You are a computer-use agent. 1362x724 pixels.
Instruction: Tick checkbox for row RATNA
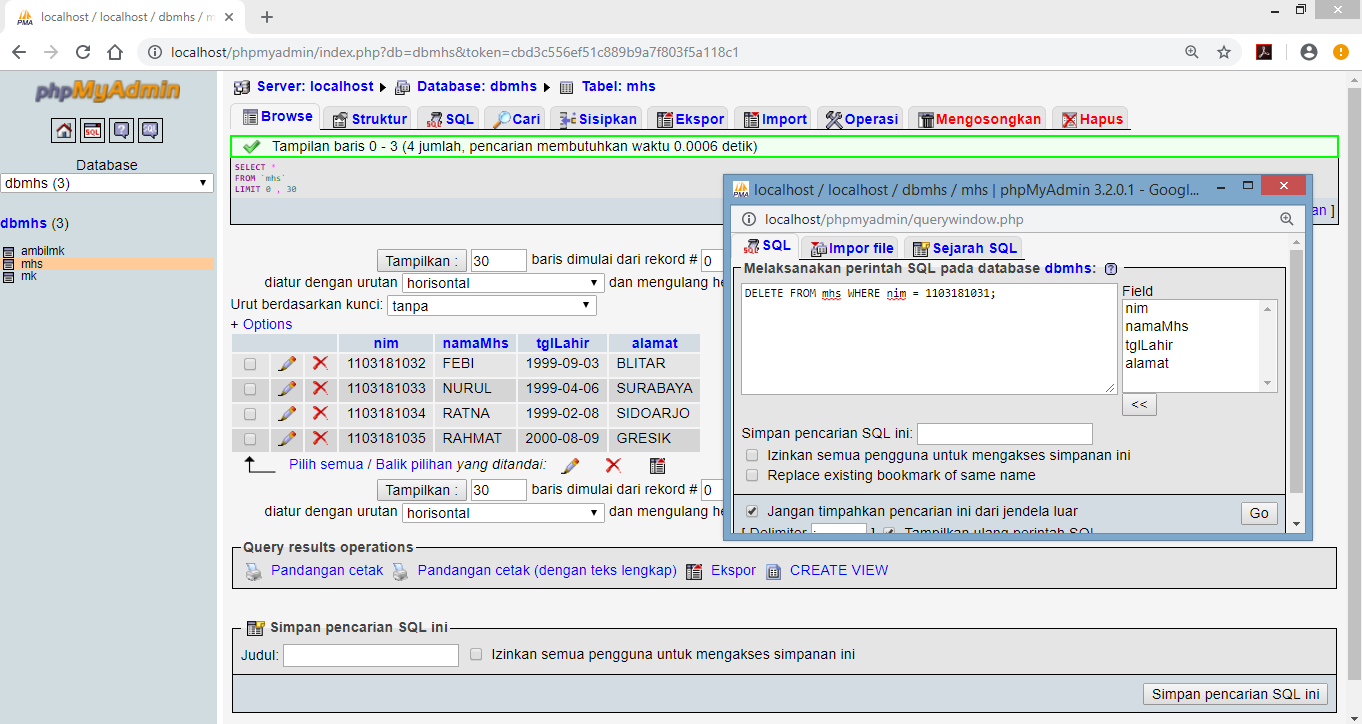(250, 414)
